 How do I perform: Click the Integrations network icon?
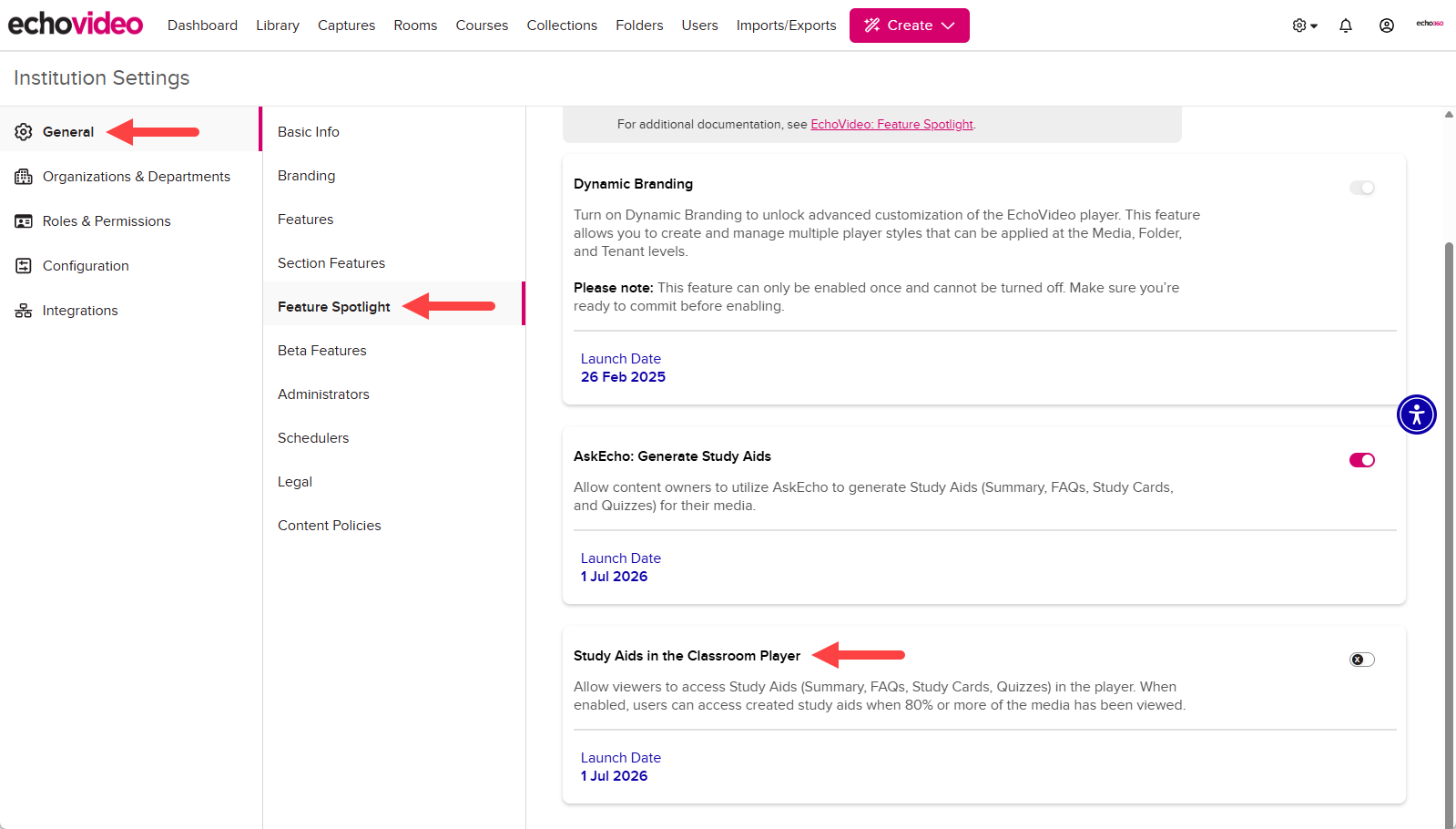coord(24,311)
